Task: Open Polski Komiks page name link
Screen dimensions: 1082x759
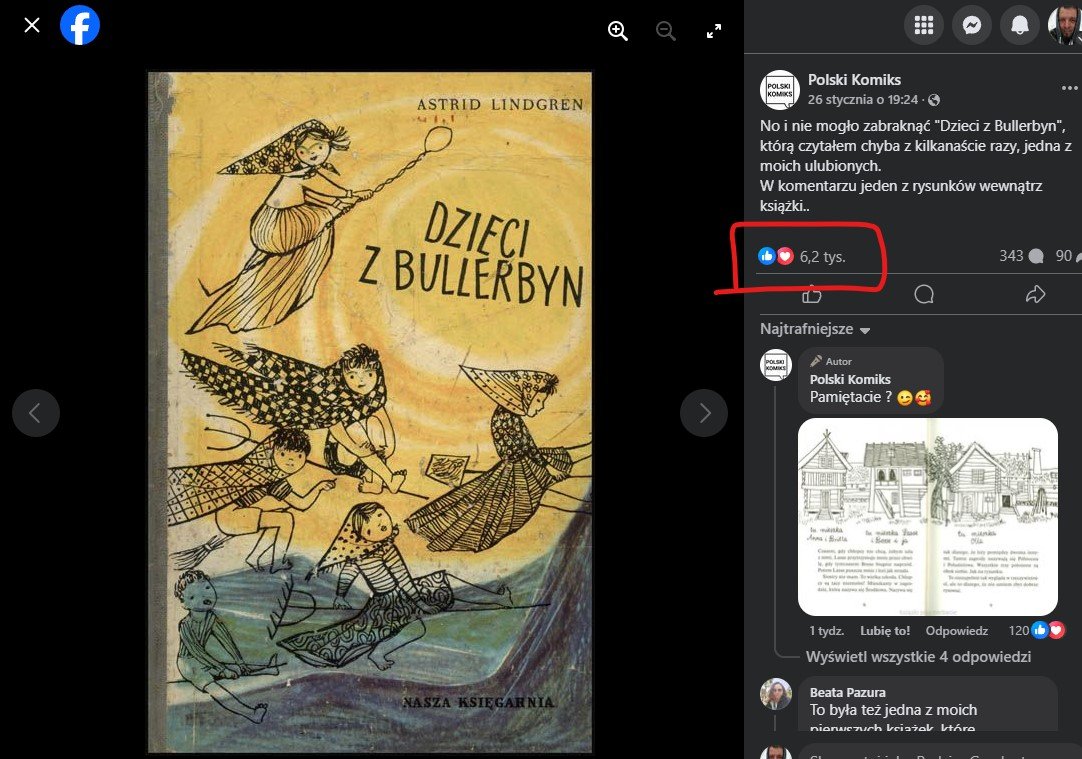Action: tap(854, 80)
